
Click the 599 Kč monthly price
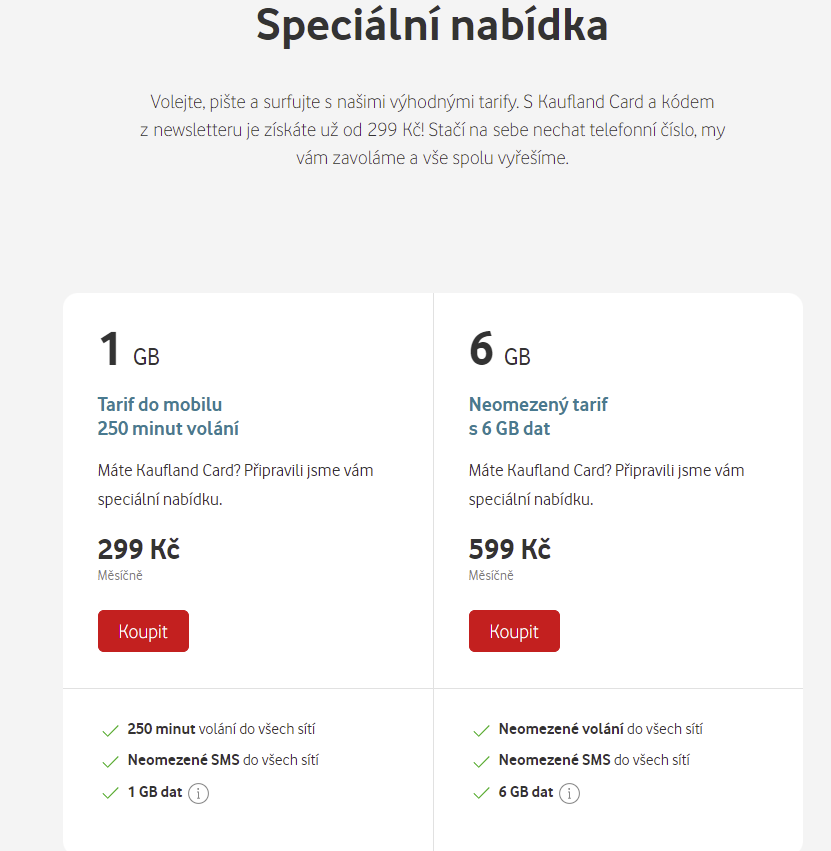click(510, 549)
